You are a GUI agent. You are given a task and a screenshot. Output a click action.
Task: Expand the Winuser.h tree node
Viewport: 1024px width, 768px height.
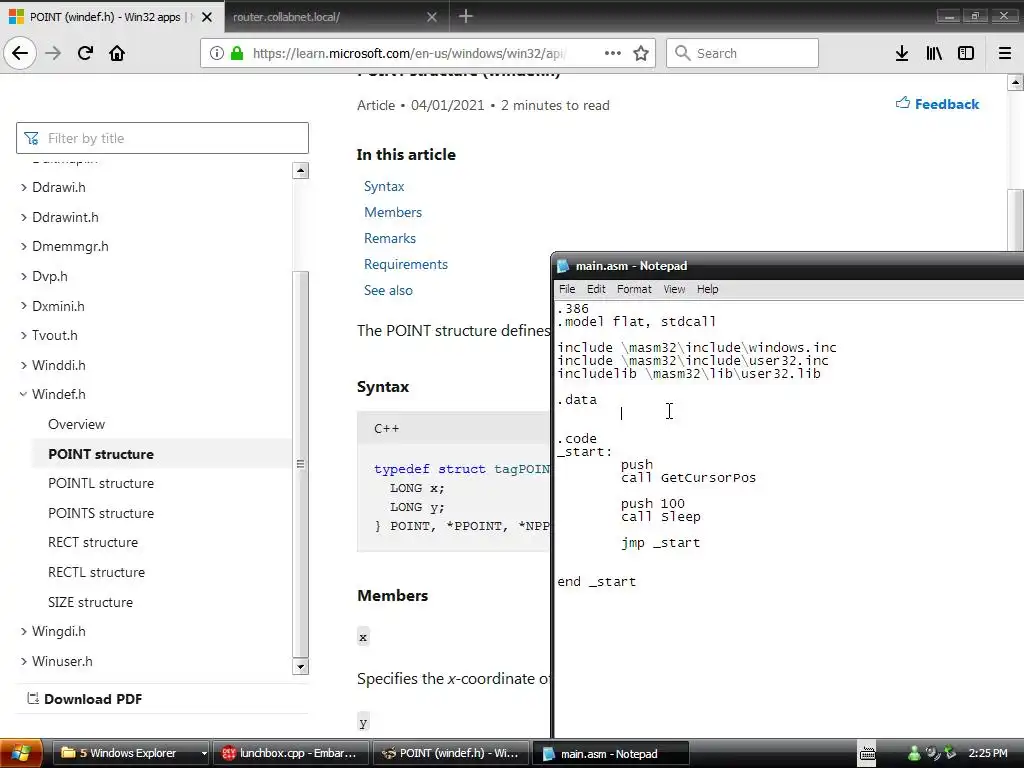tap(24, 661)
